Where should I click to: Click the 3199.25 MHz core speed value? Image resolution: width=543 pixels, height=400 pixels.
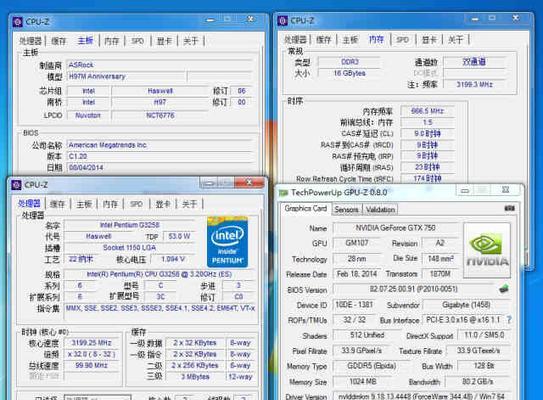91,343
